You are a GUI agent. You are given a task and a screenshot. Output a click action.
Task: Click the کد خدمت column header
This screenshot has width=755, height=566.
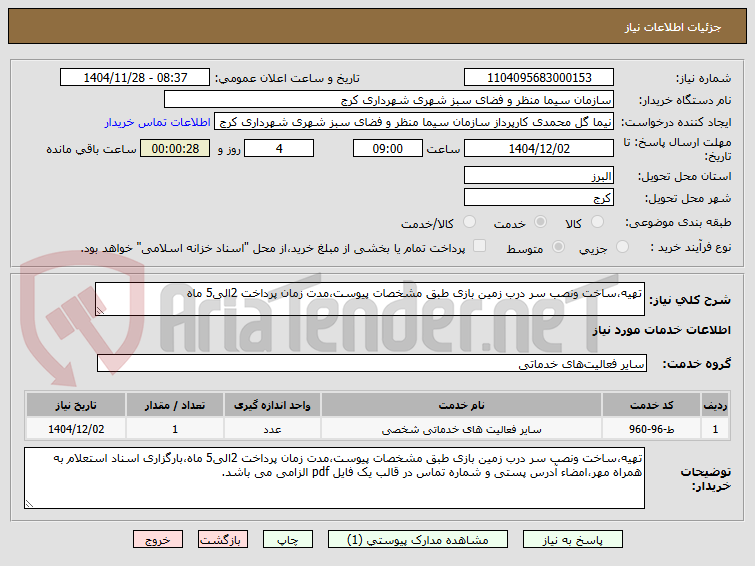(x=651, y=405)
